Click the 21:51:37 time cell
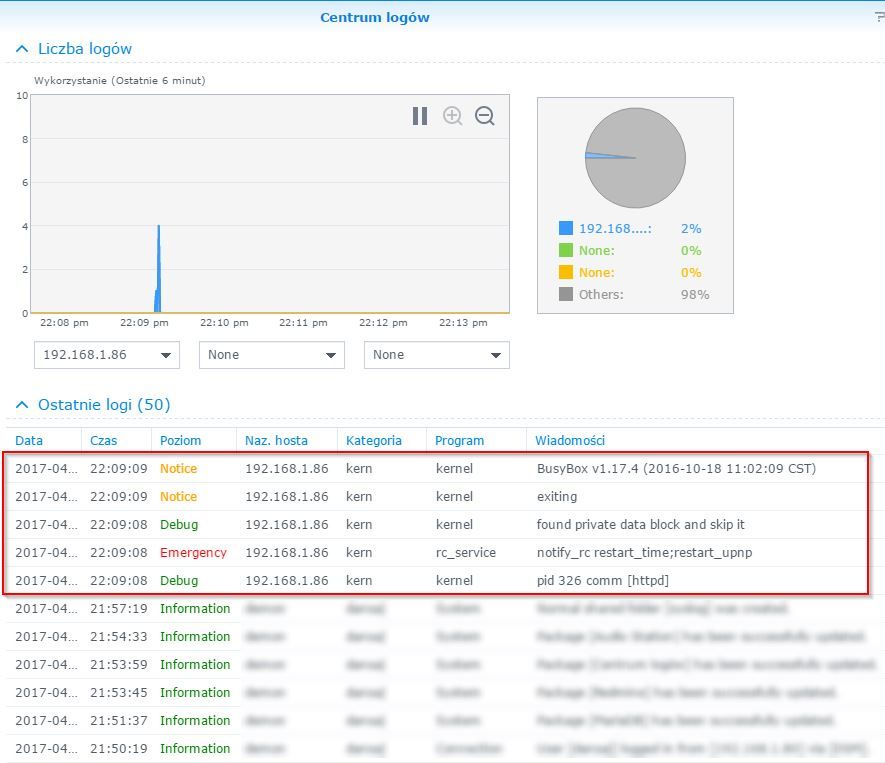This screenshot has width=885, height=763. [x=119, y=721]
